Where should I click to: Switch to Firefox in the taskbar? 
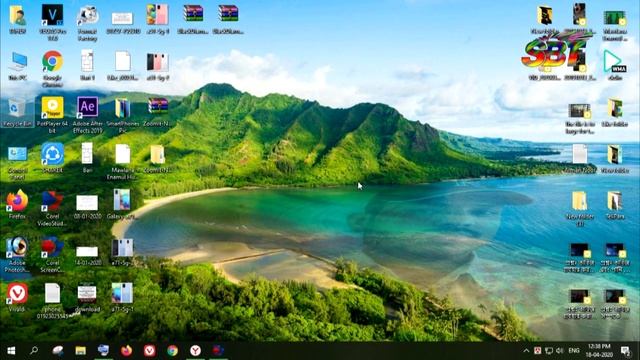coord(126,351)
